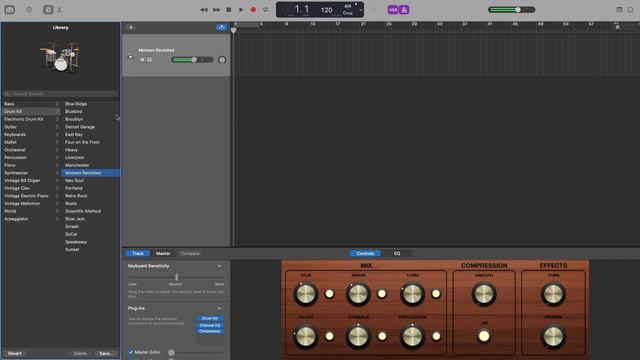
Task: Click the playhead marker on the ruler
Action: click(233, 30)
